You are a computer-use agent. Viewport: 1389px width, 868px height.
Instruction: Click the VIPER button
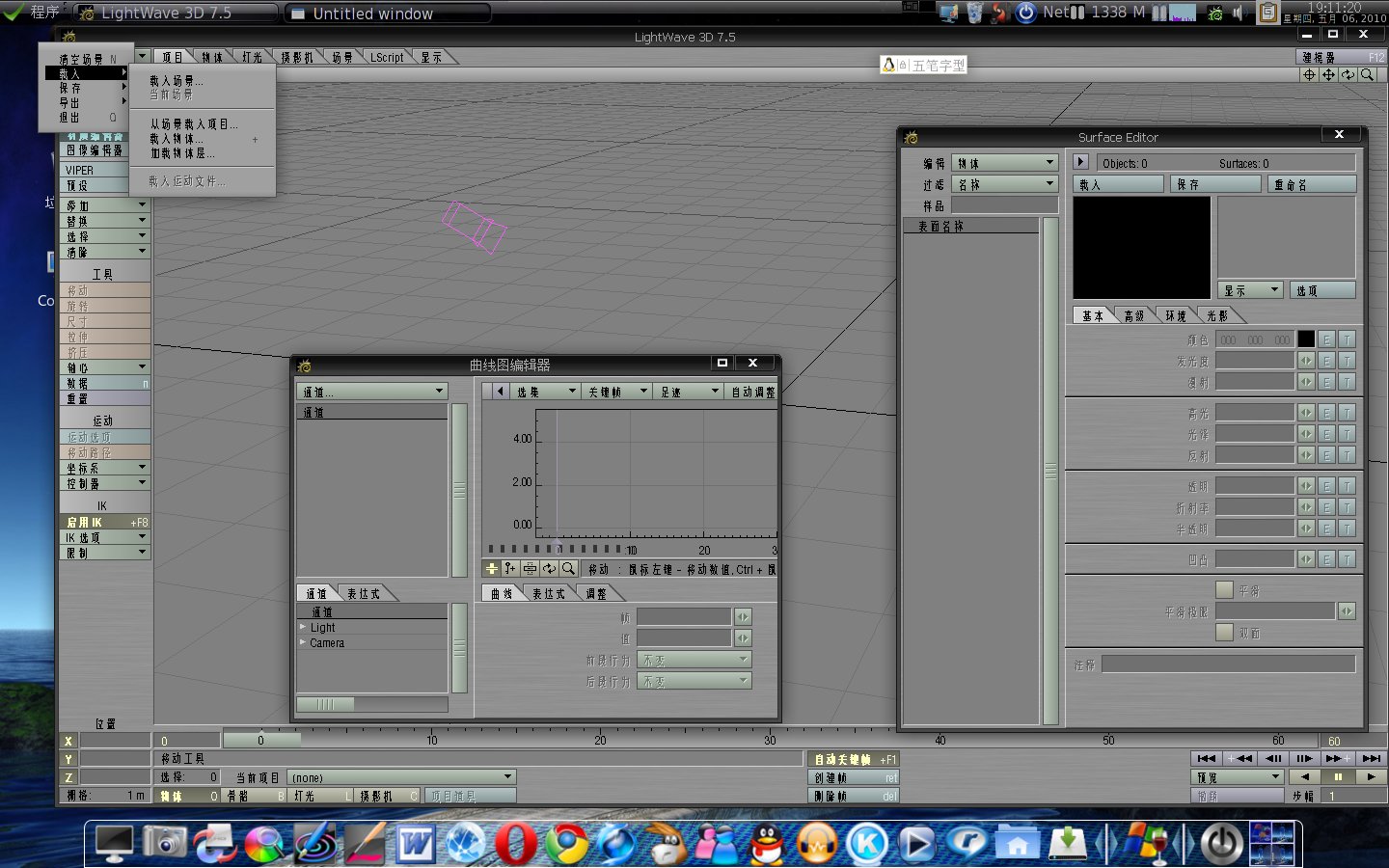pos(95,170)
